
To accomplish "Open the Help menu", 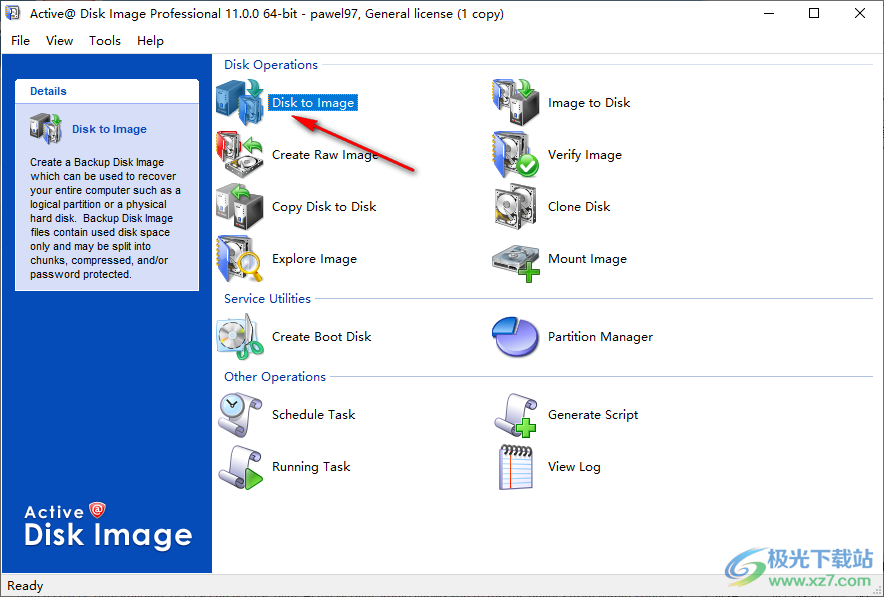I will pos(150,41).
